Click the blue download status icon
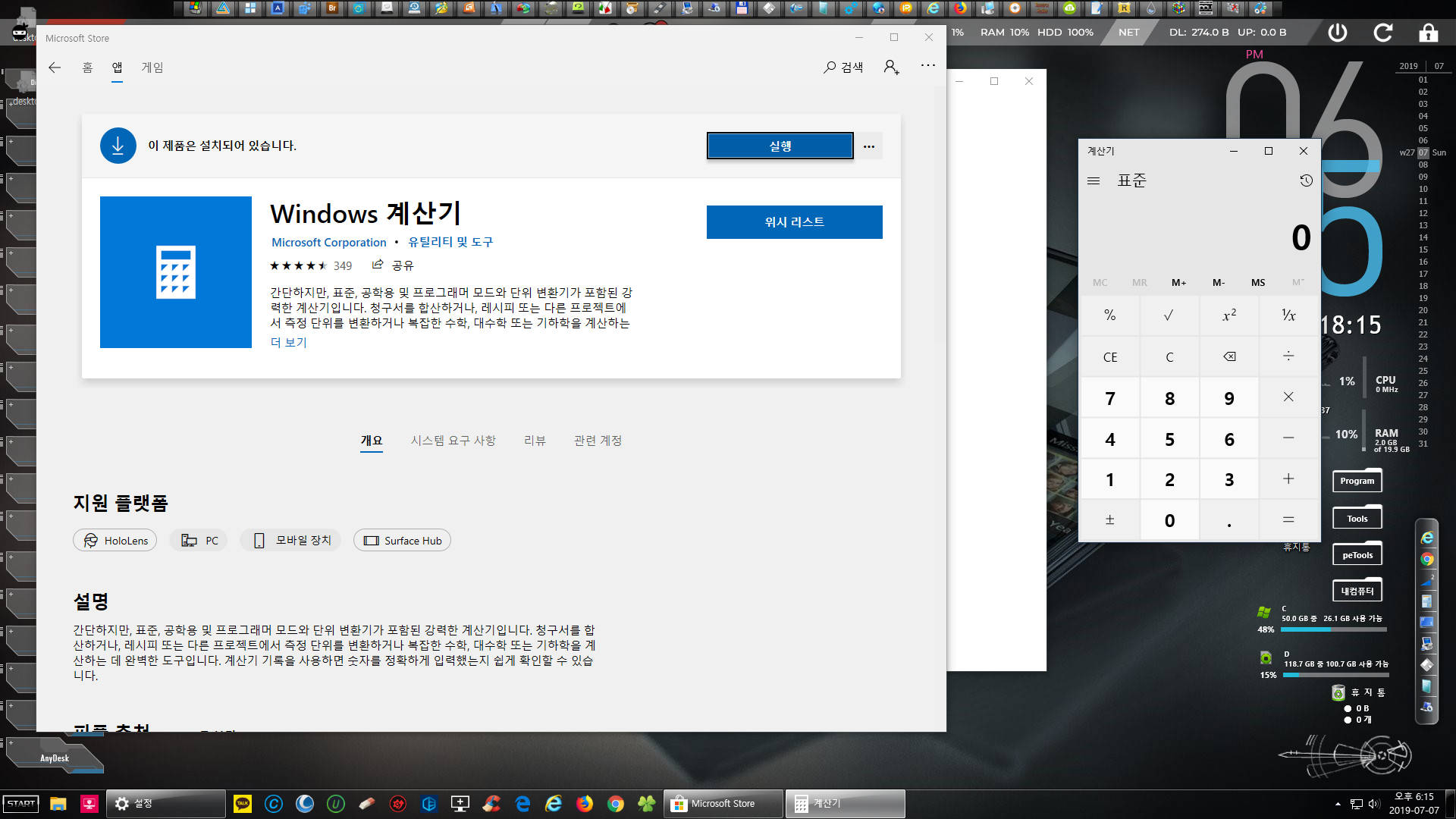The width and height of the screenshot is (1456, 819). tap(118, 146)
